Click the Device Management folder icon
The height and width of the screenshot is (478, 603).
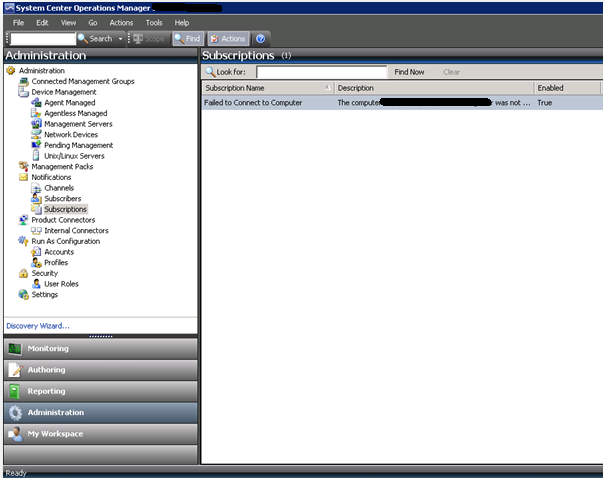point(23,92)
